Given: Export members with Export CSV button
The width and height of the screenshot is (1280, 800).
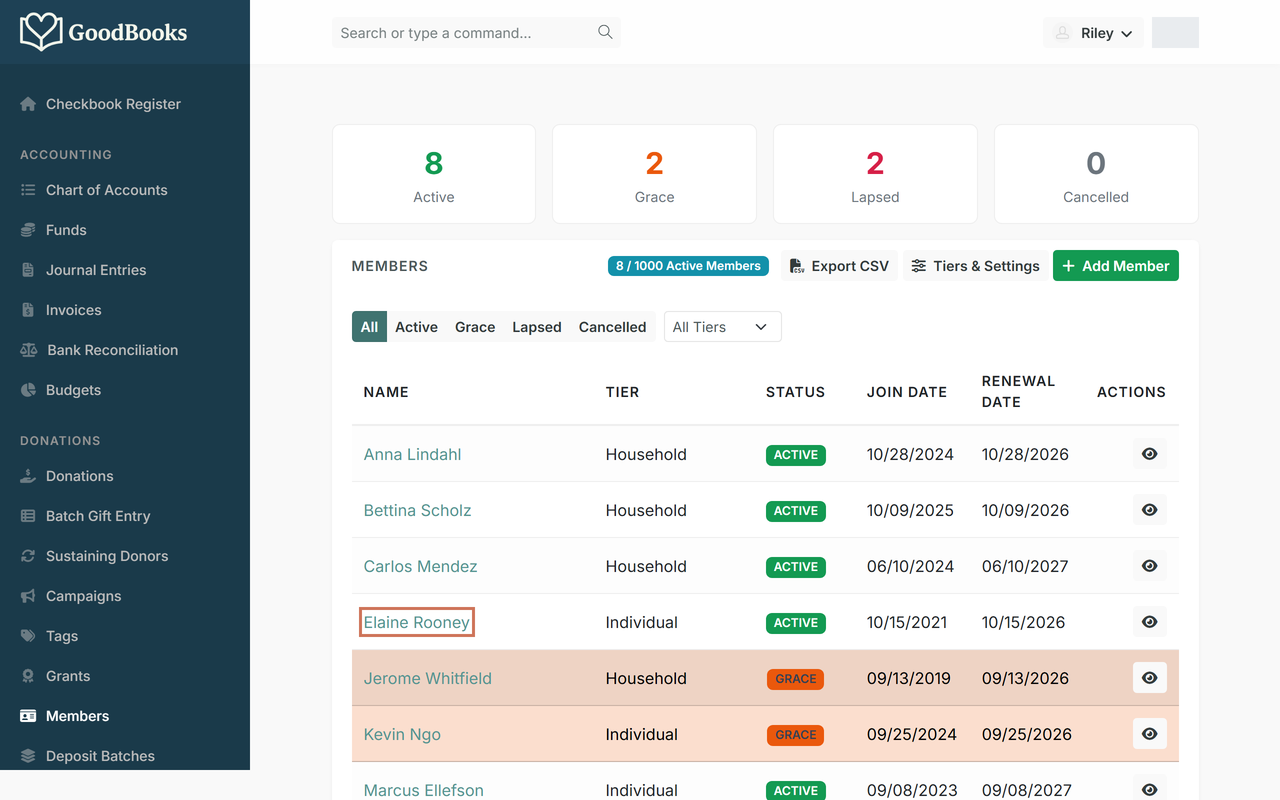Looking at the screenshot, I should pyautogui.click(x=839, y=266).
